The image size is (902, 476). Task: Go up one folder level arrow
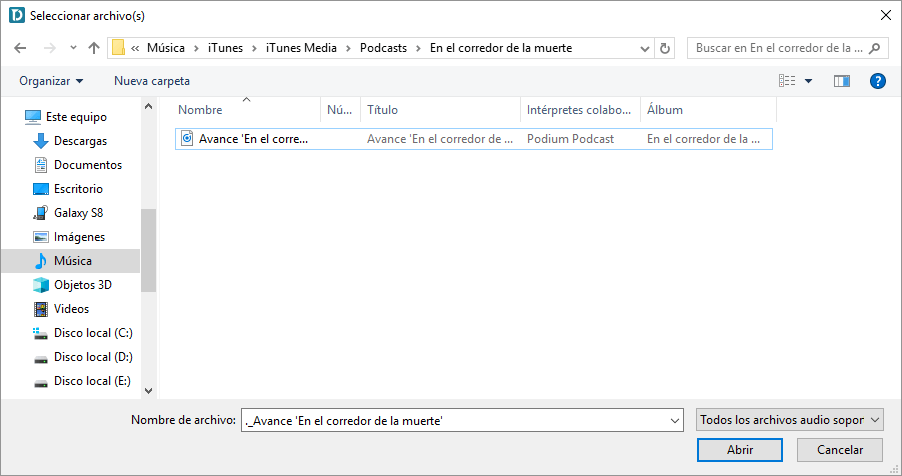(94, 48)
